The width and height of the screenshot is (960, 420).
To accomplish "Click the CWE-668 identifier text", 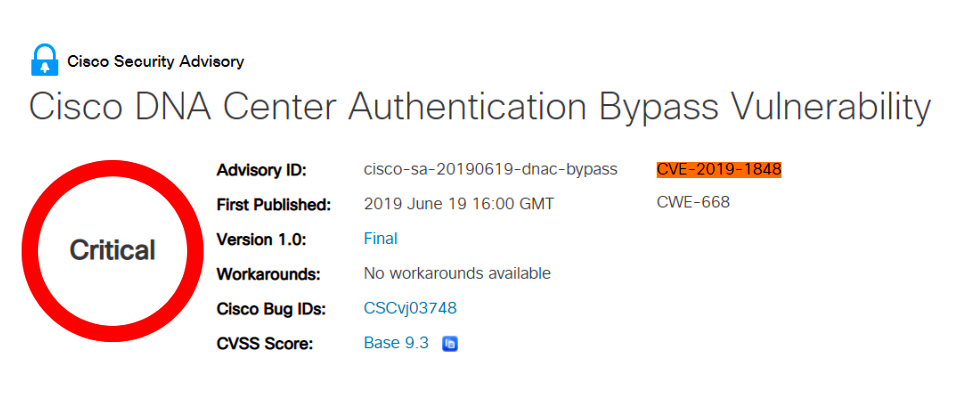I will tap(693, 202).
